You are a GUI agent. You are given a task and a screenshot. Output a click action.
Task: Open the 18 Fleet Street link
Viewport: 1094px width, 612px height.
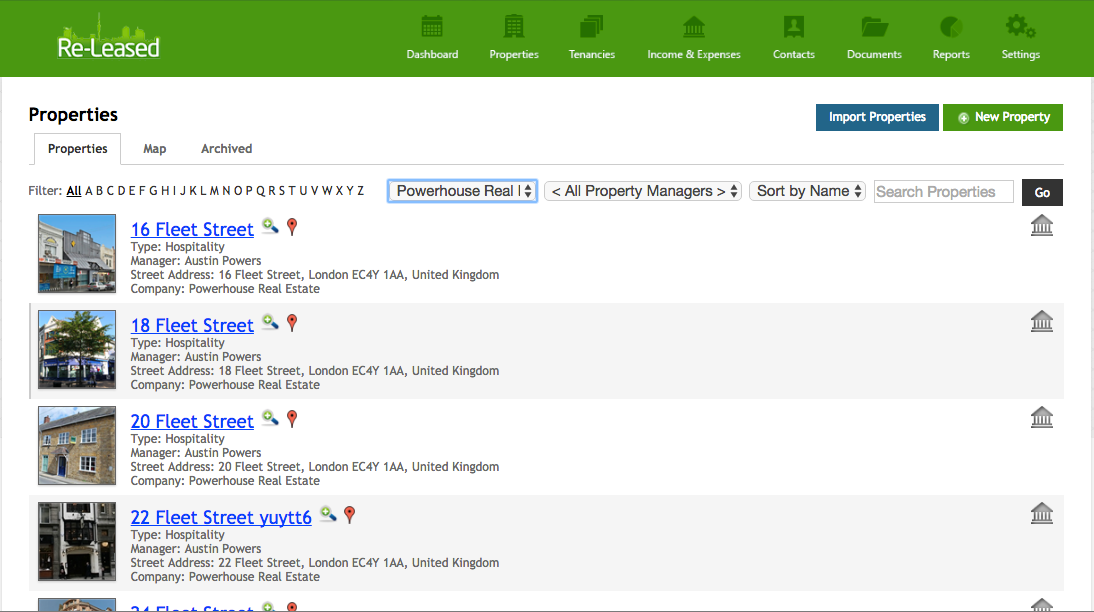coord(192,325)
